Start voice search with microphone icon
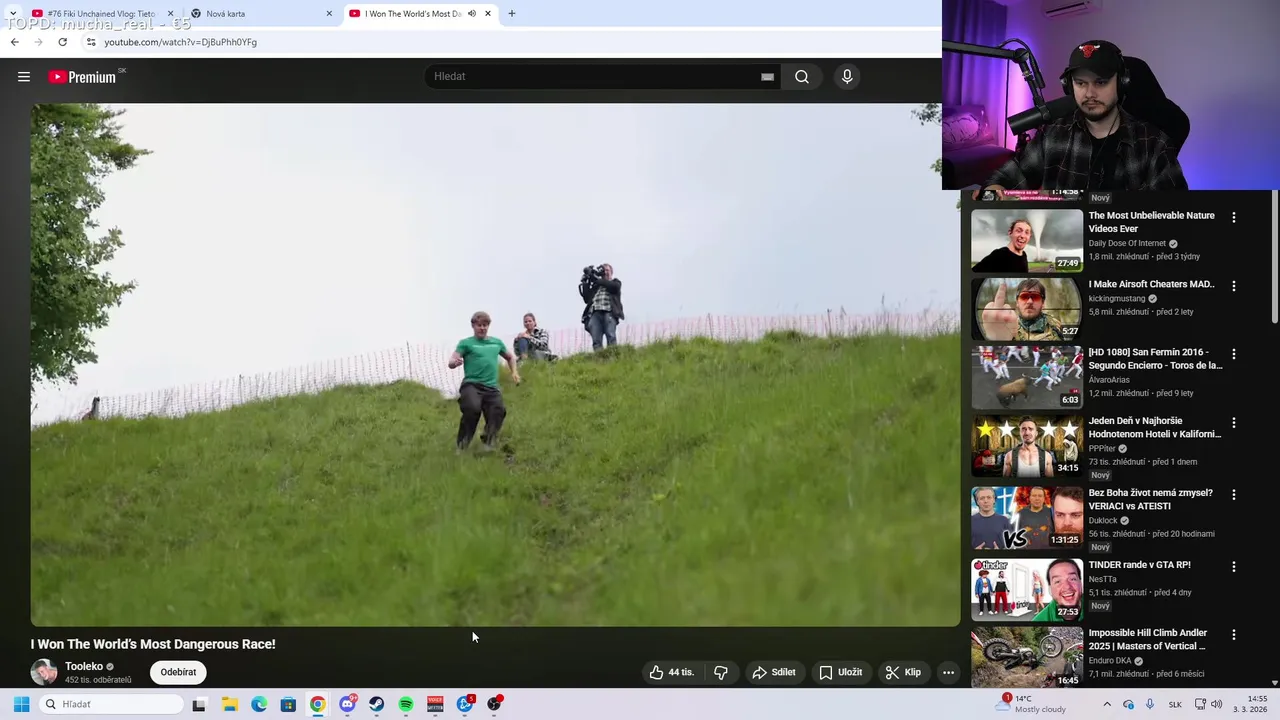This screenshot has width=1280, height=720. point(847,77)
